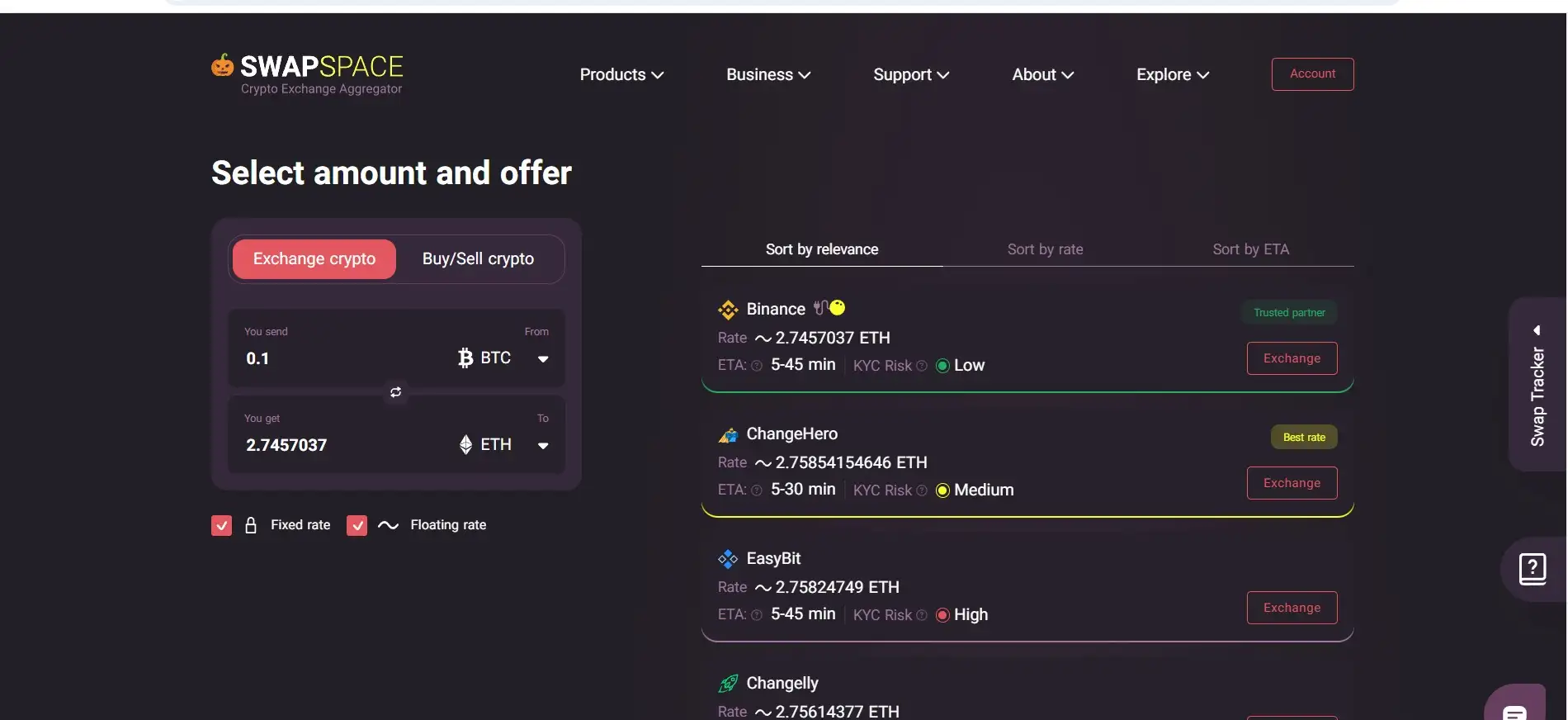Switch to Buy/Sell crypto mode
Screen dimensions: 1568x720
click(478, 259)
